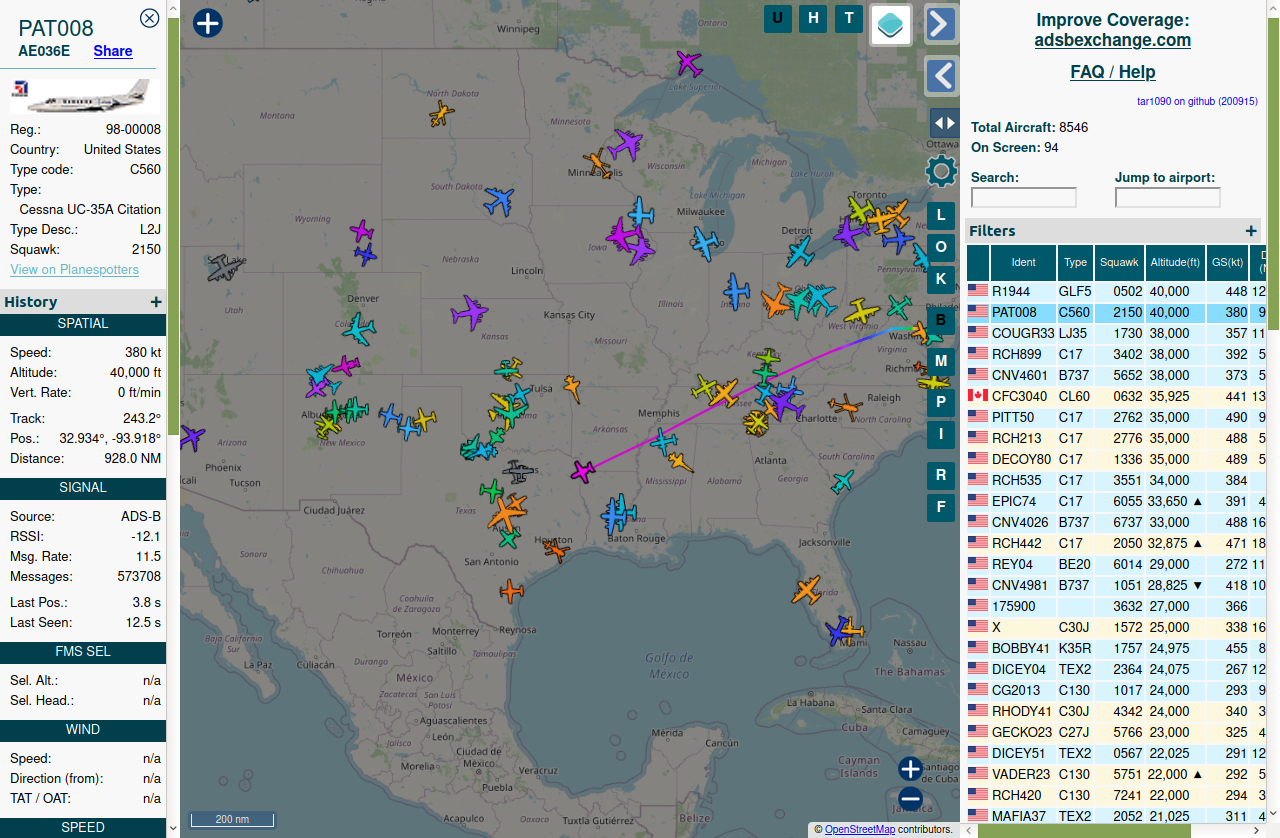Viewport: 1280px width, 838px height.
Task: Sort the table by GS(kt) column
Action: (x=1227, y=263)
